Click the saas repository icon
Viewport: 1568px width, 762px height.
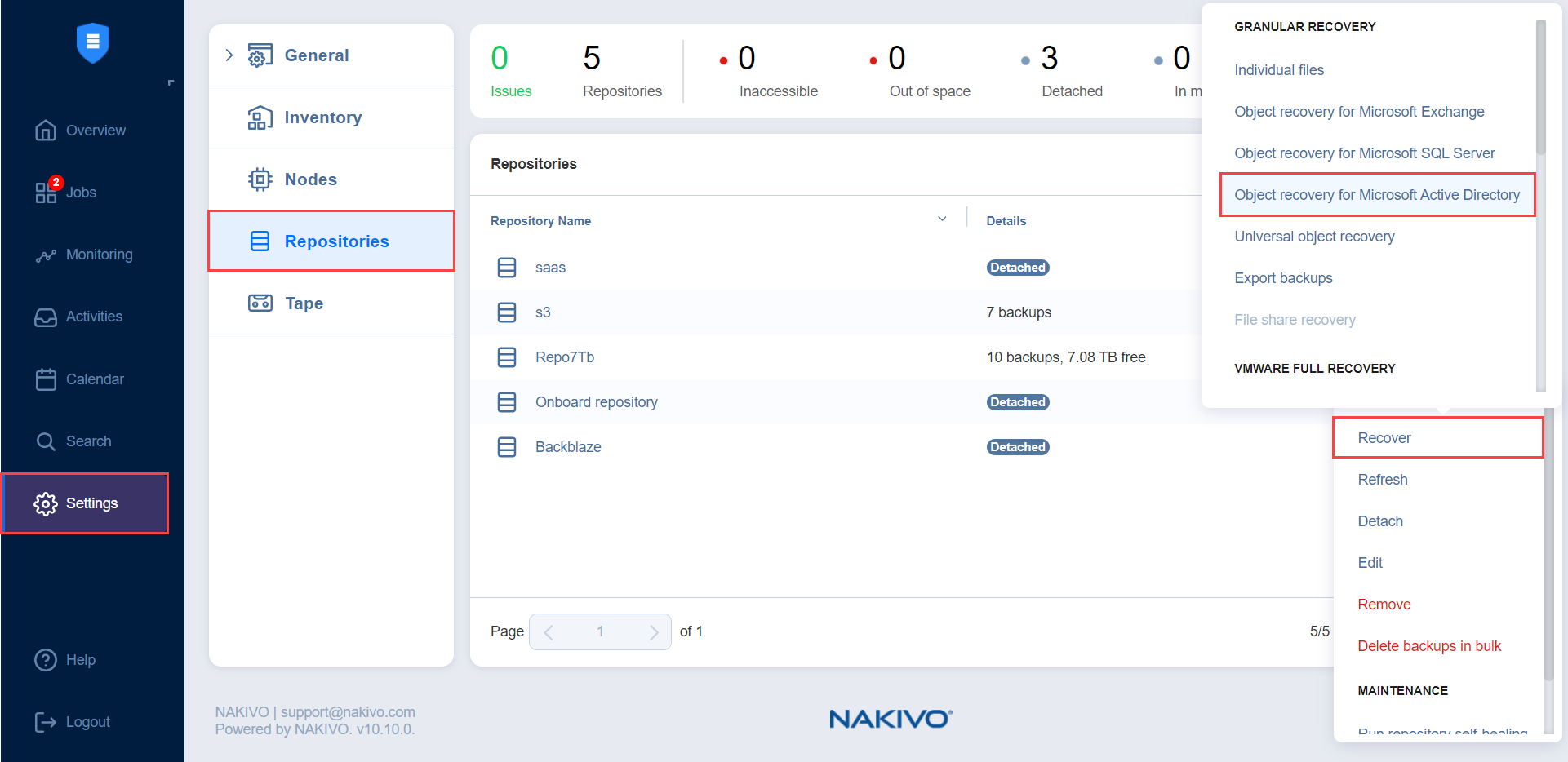coord(507,268)
